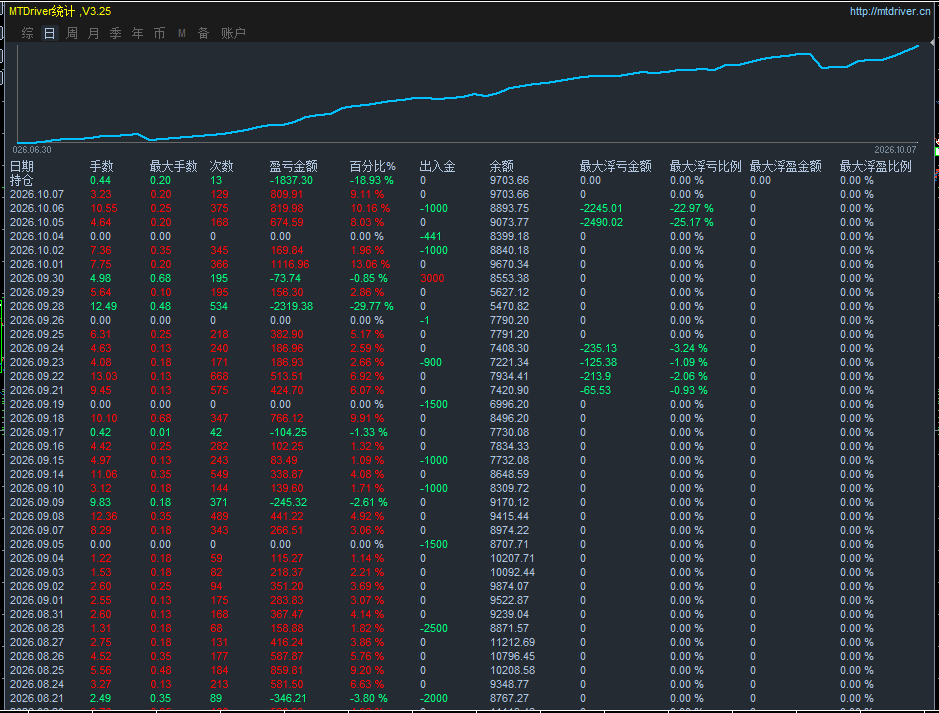Open the http://mtdriver.cn link

[890, 11]
